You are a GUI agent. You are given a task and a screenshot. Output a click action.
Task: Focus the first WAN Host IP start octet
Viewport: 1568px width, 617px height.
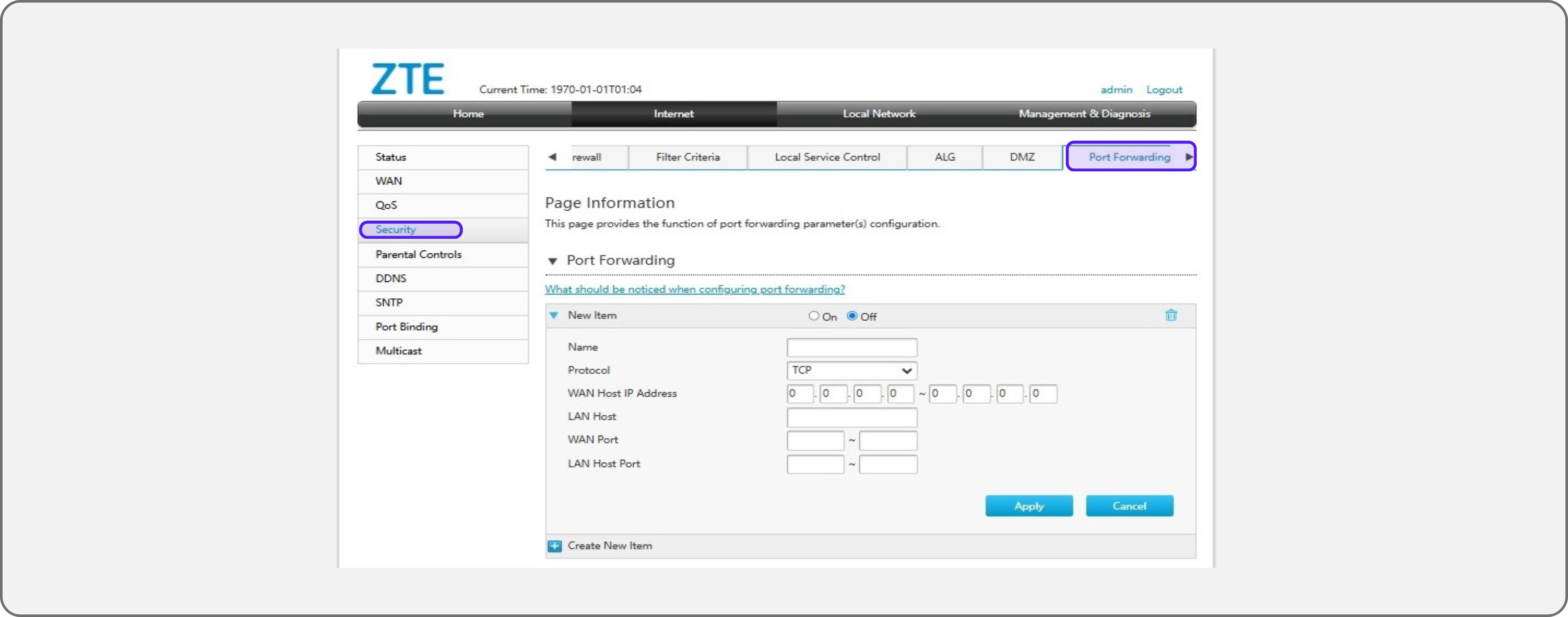pos(800,394)
